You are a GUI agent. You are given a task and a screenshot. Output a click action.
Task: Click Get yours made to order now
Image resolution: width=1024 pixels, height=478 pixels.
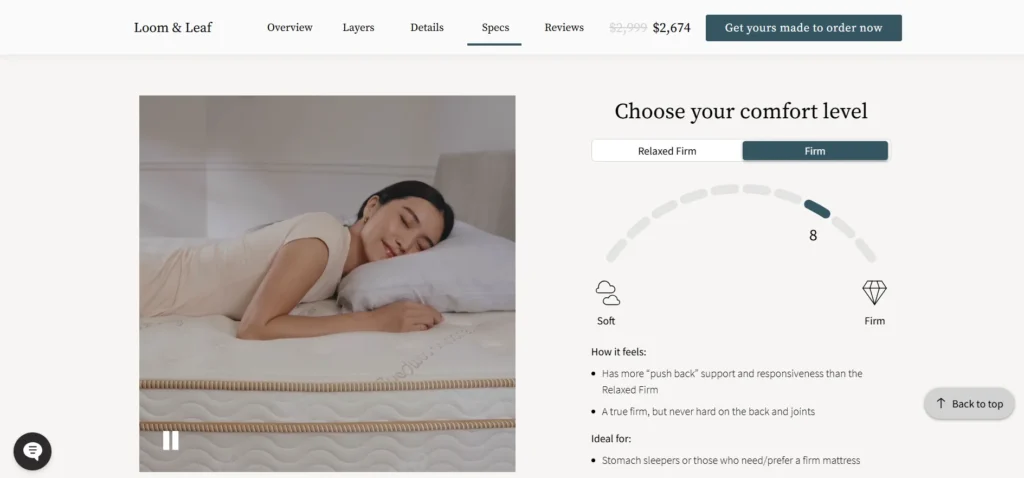[x=803, y=28]
